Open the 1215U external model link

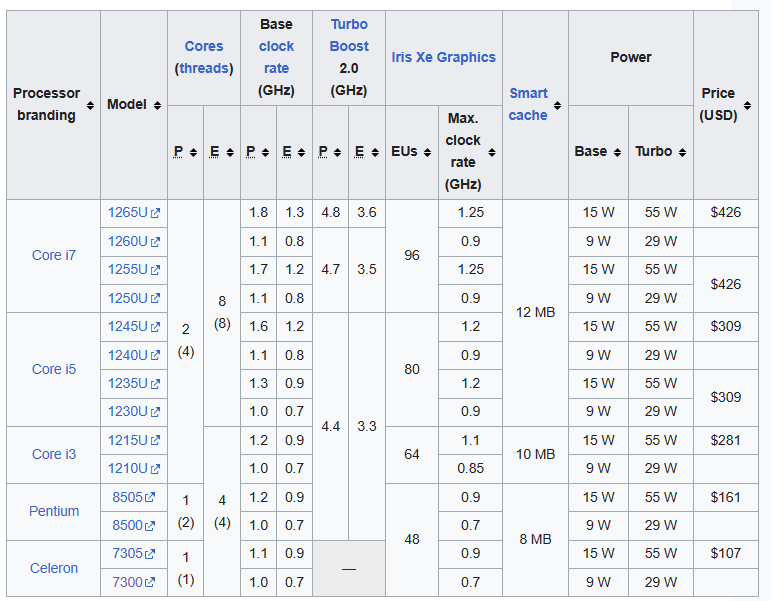134,440
